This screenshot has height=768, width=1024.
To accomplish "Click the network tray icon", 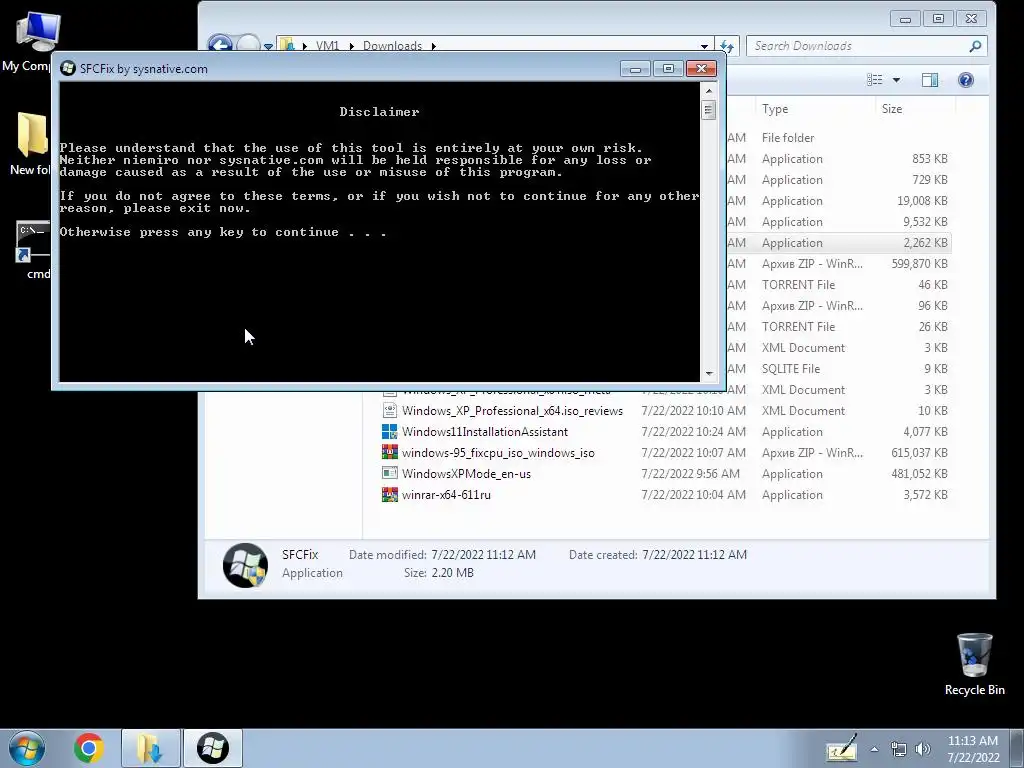I will coord(899,749).
